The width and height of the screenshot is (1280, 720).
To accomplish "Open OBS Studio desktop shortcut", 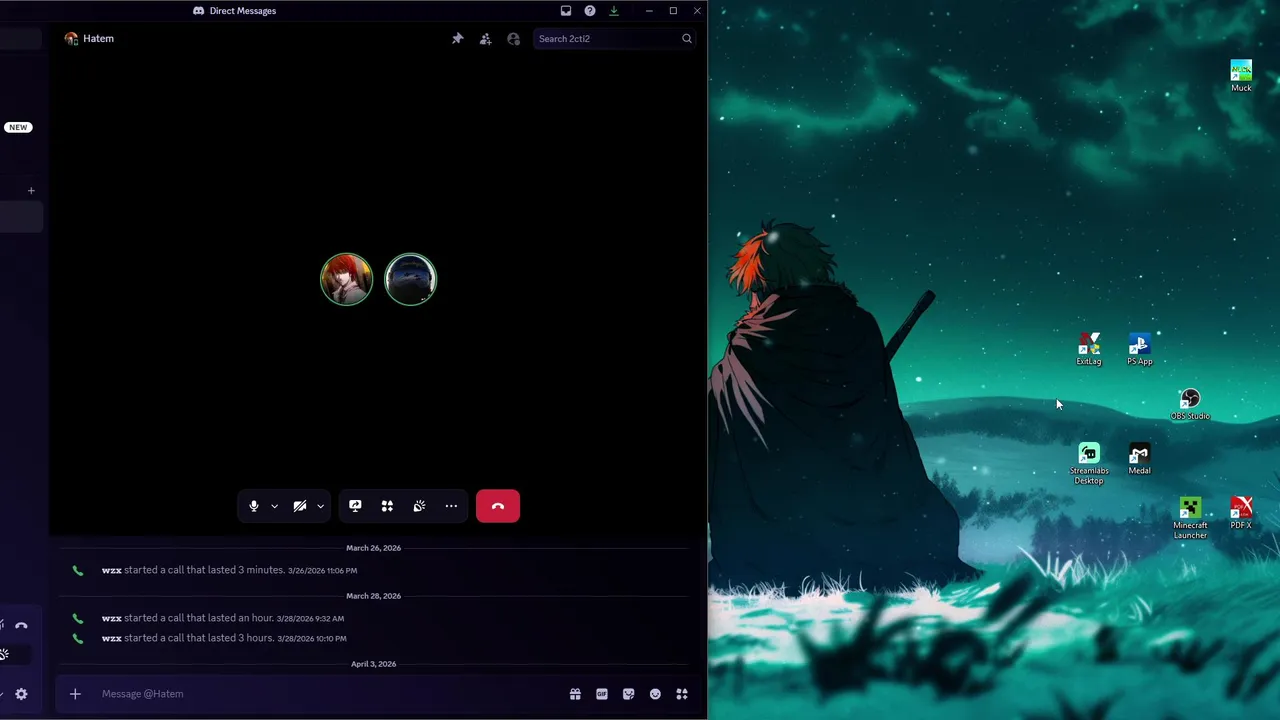I will (1190, 405).
